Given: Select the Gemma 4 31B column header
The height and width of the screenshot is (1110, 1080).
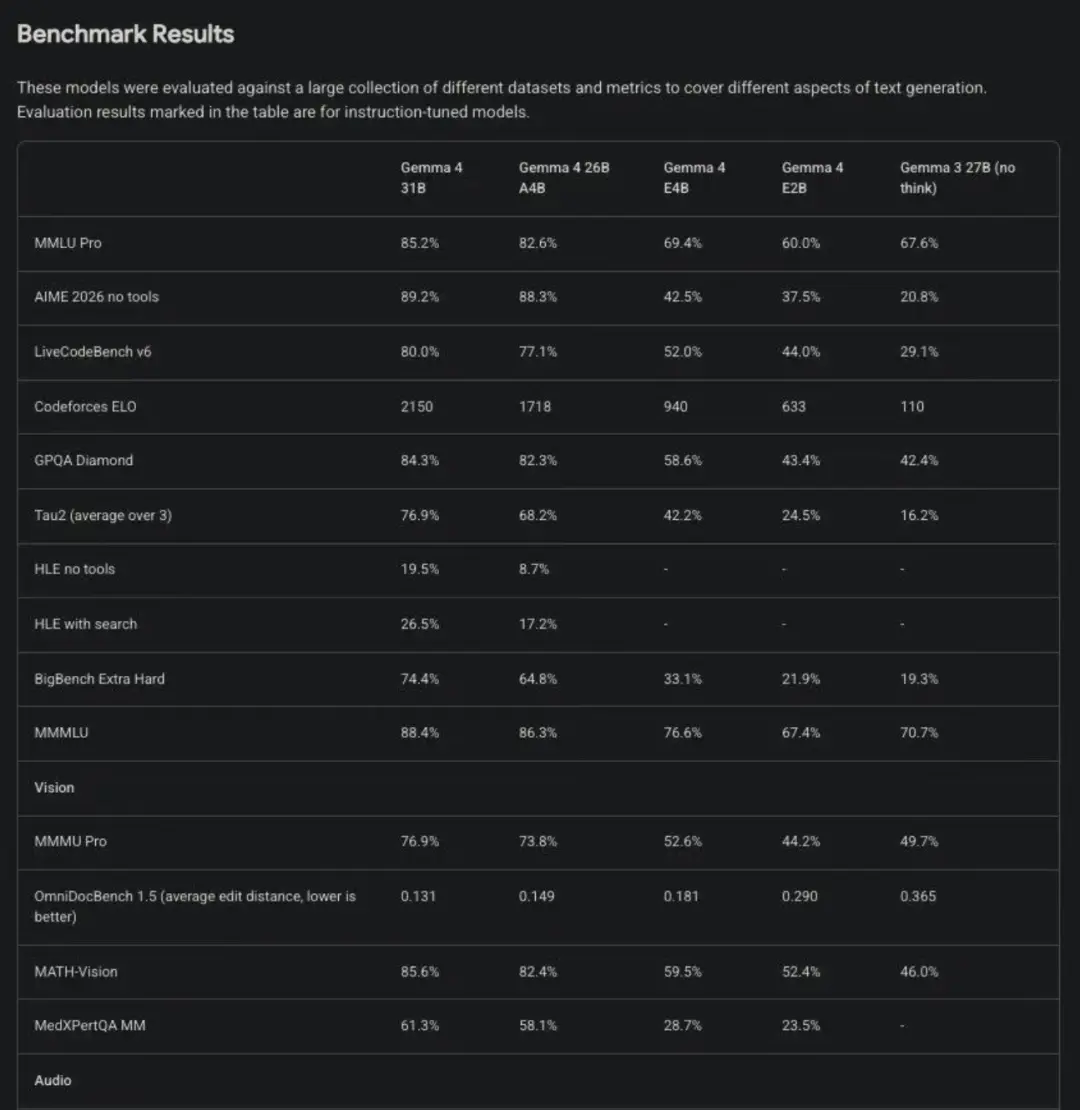Looking at the screenshot, I should [x=431, y=178].
